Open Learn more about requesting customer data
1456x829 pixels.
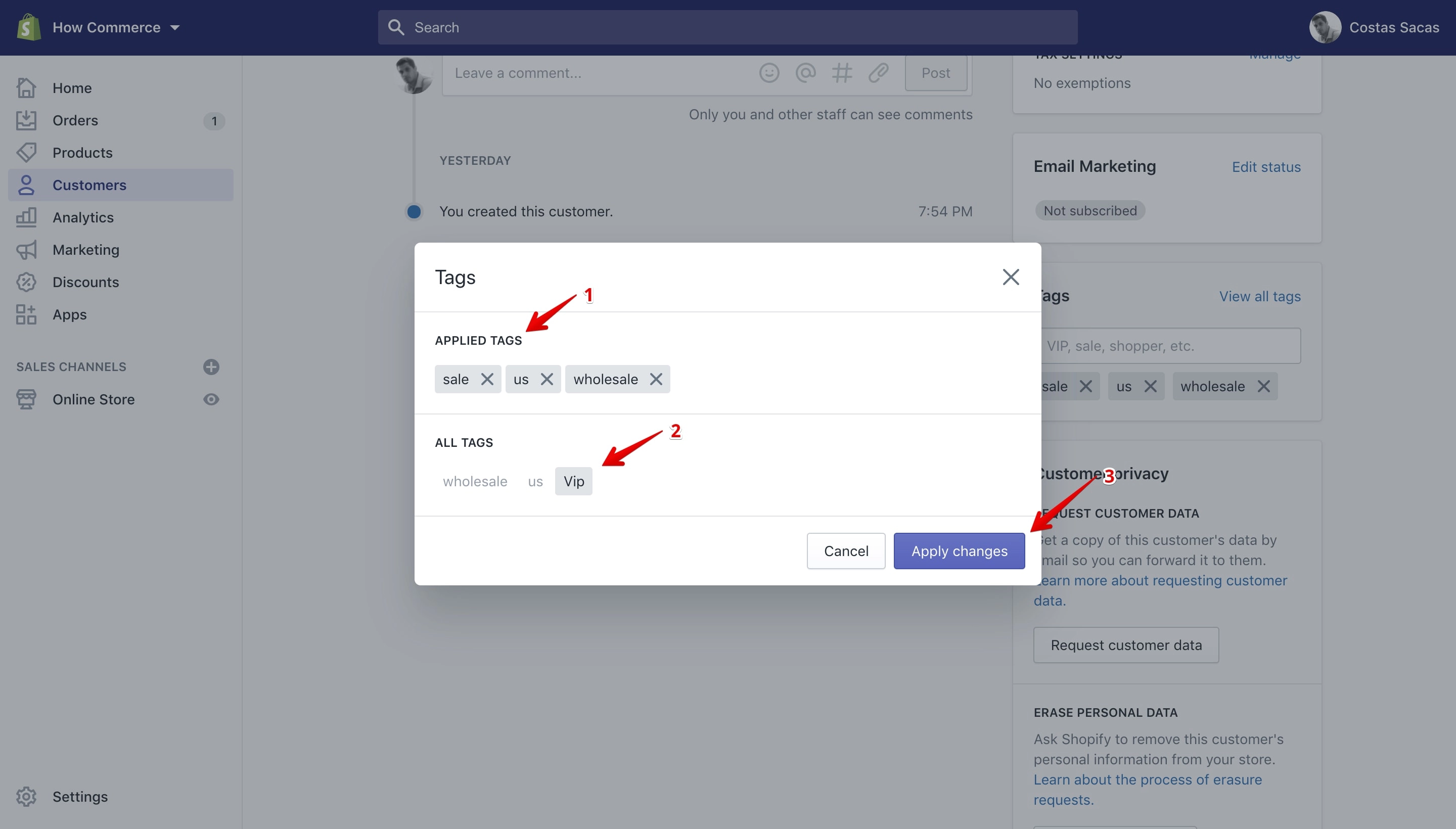pyautogui.click(x=1160, y=590)
